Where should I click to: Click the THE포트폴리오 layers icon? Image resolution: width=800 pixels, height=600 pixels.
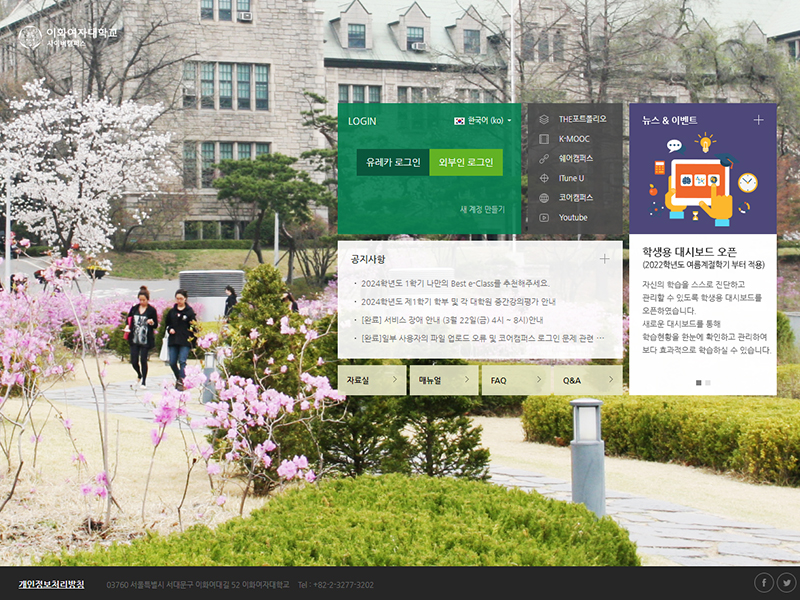tap(544, 119)
